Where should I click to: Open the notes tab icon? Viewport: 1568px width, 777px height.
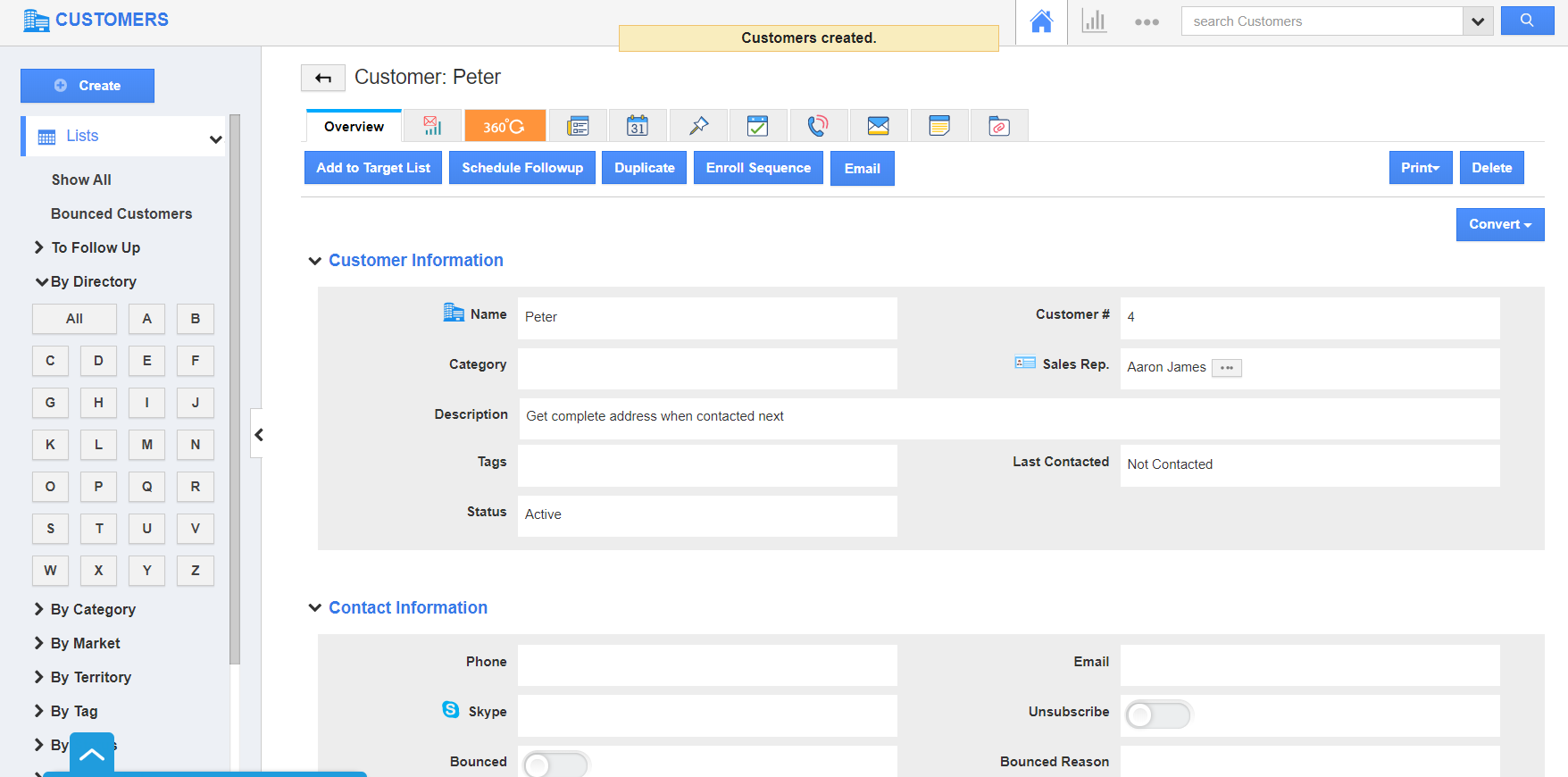coord(938,126)
